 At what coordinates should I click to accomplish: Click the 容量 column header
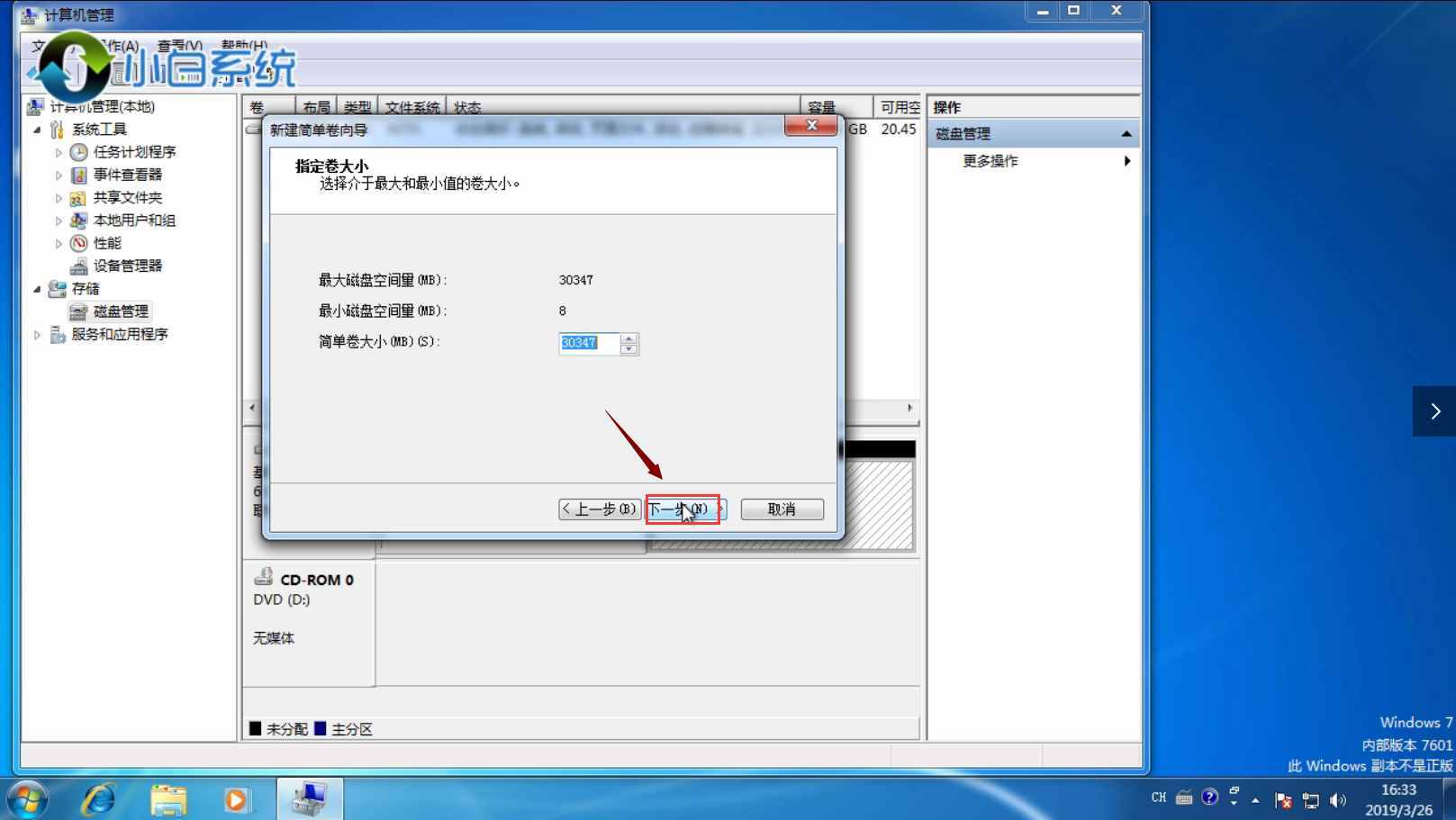[x=837, y=107]
